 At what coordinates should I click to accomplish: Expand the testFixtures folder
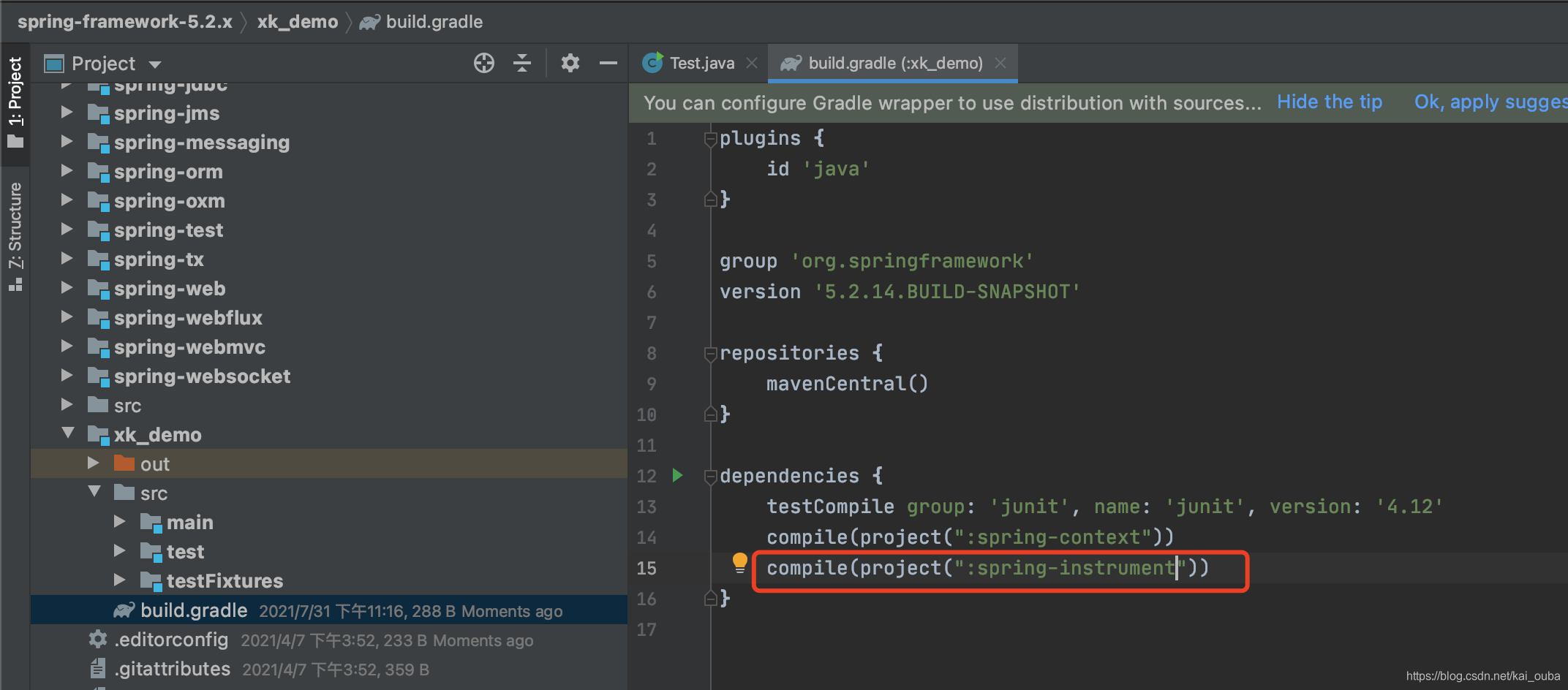pyautogui.click(x=119, y=580)
